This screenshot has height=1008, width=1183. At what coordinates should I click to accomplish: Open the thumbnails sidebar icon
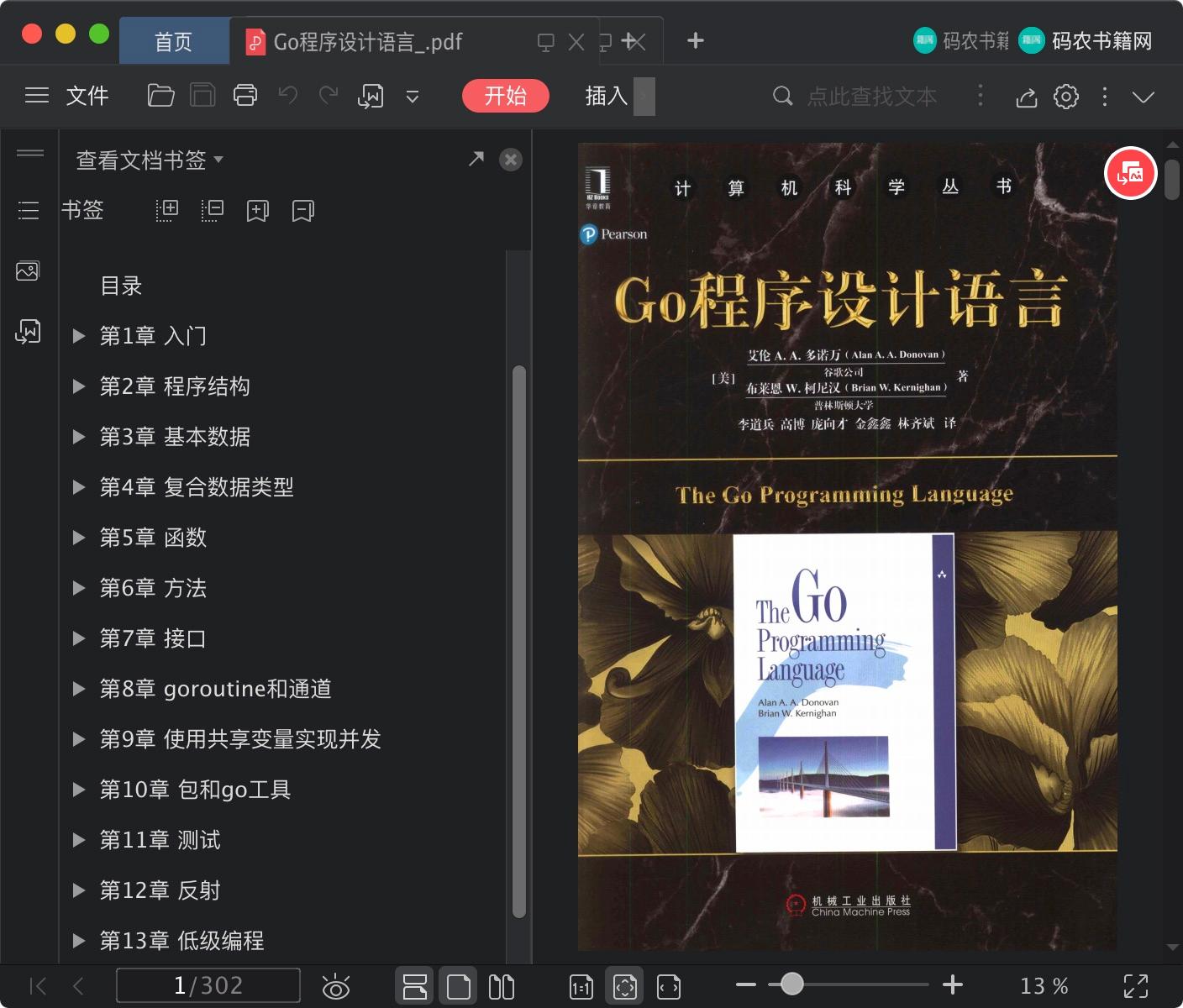(x=28, y=270)
